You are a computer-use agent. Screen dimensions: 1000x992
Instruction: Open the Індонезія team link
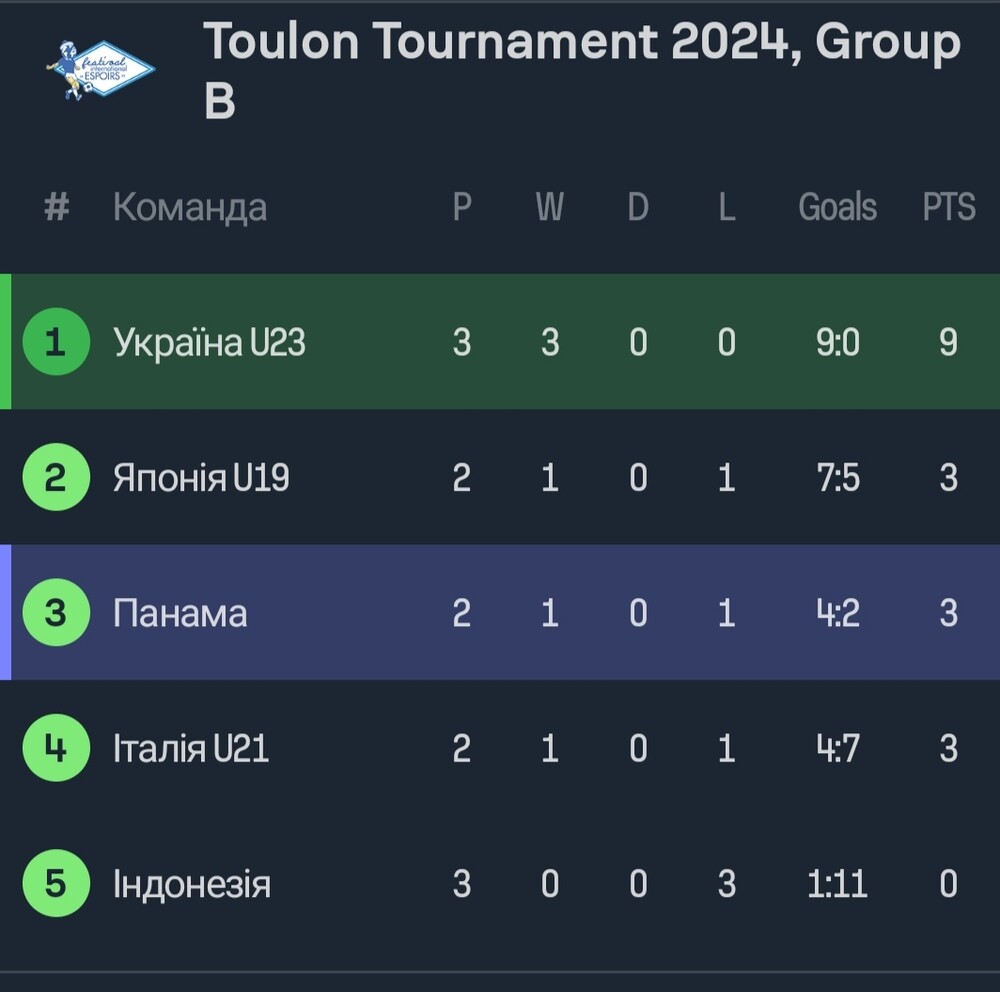192,884
